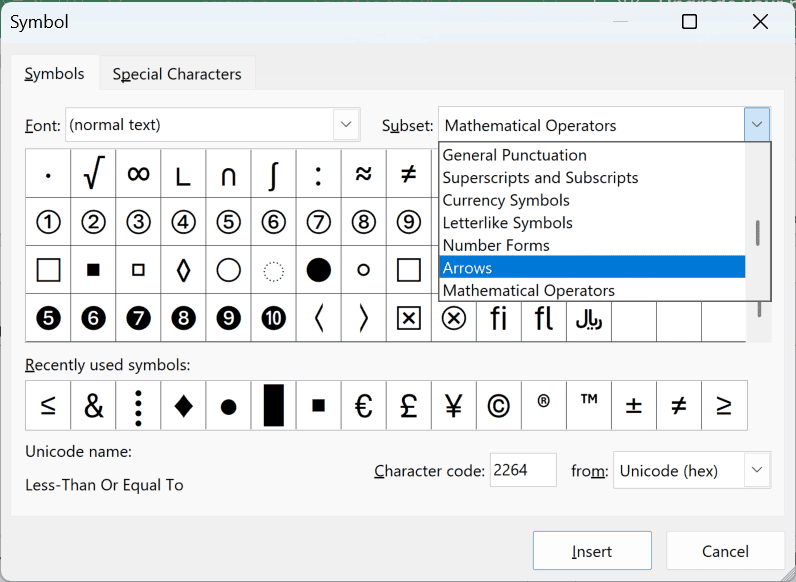
Task: Select the ampersand in recently used symbols
Action: pos(93,405)
